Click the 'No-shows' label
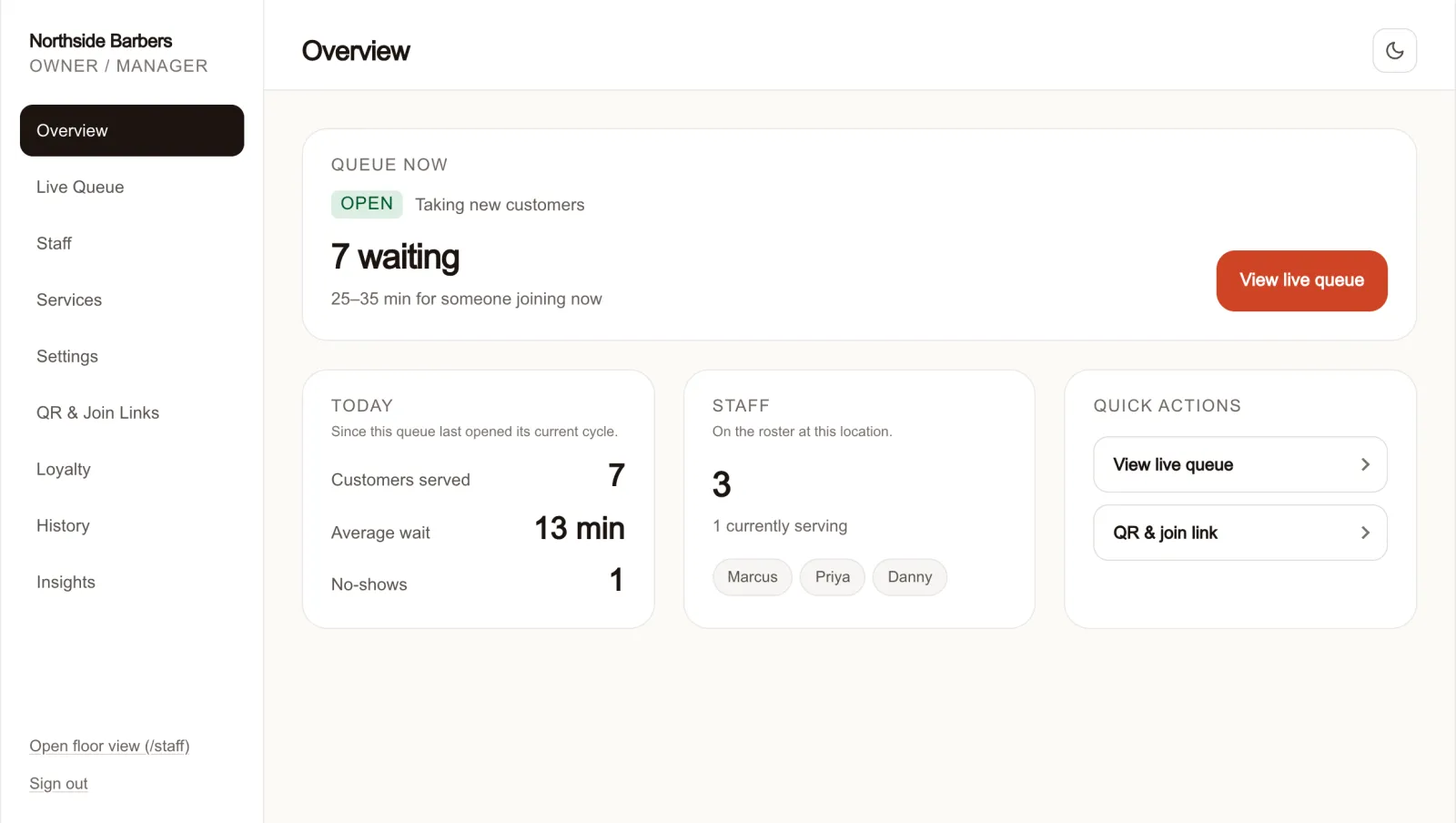The width and height of the screenshot is (1456, 823). (x=369, y=584)
